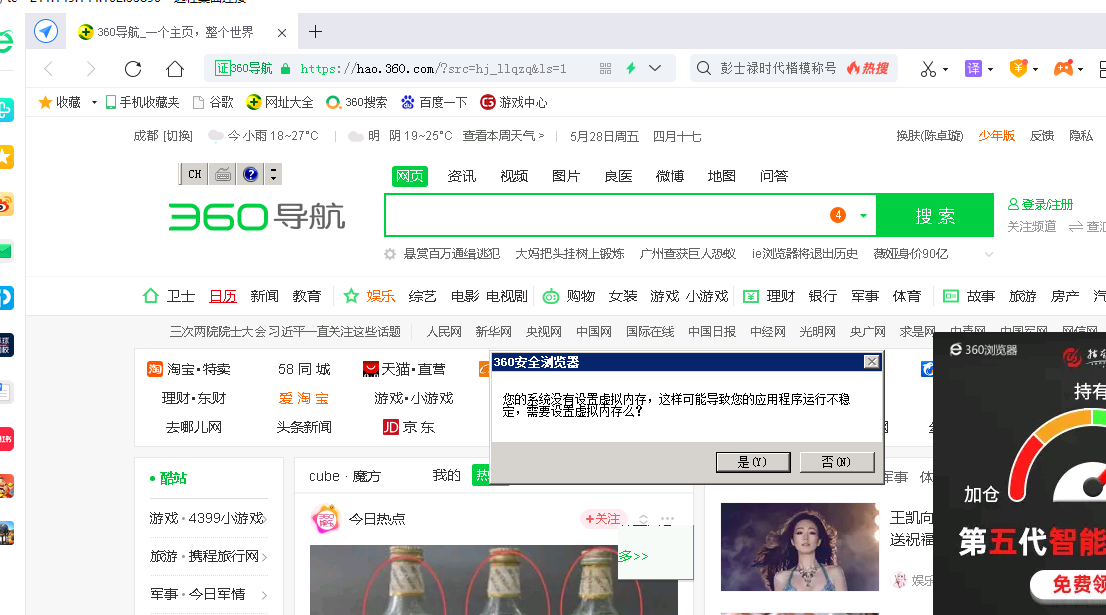
Task: Open the translate 译 extension
Action: (x=973, y=68)
